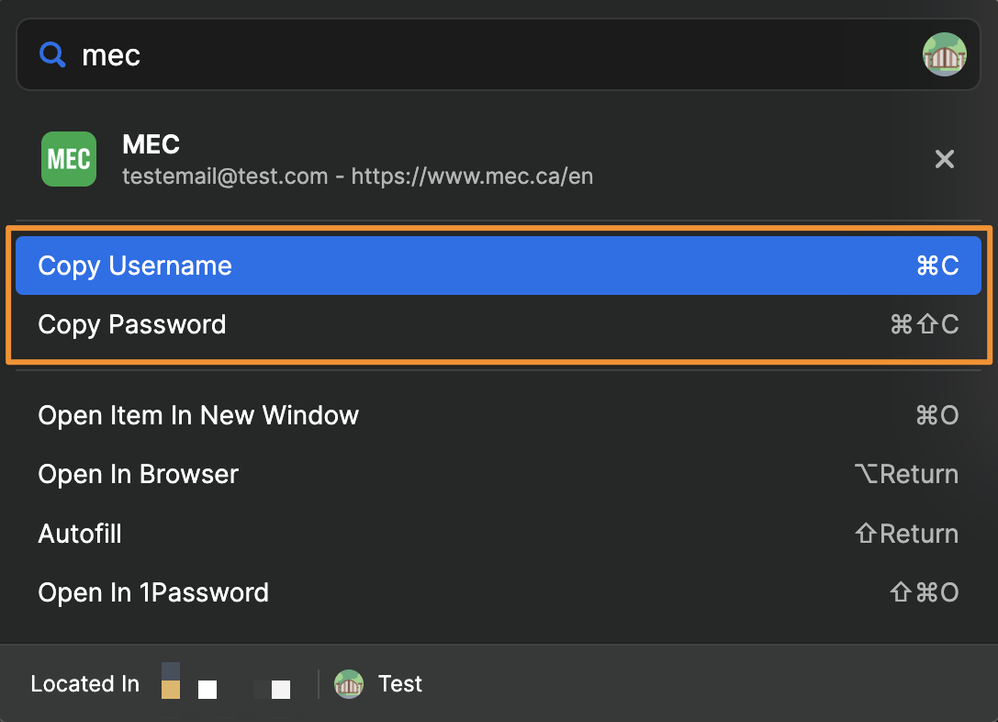
Task: Choose Copy Password from the action list
Action: click(x=132, y=325)
